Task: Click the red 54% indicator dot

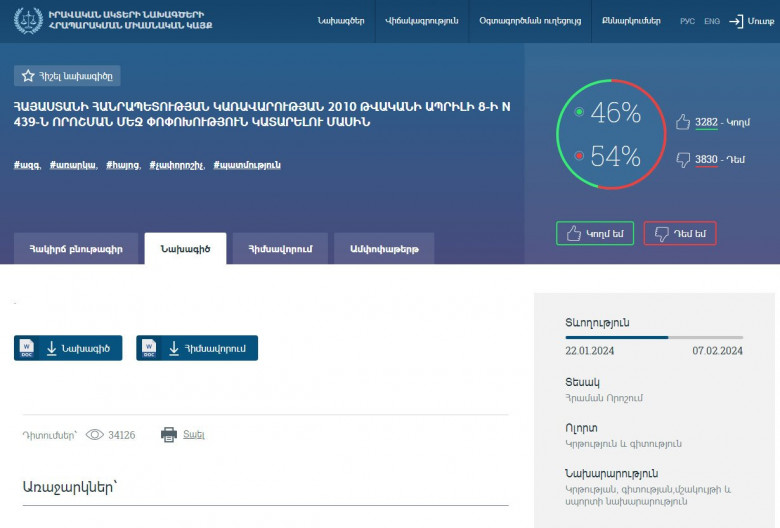Action: coord(579,156)
